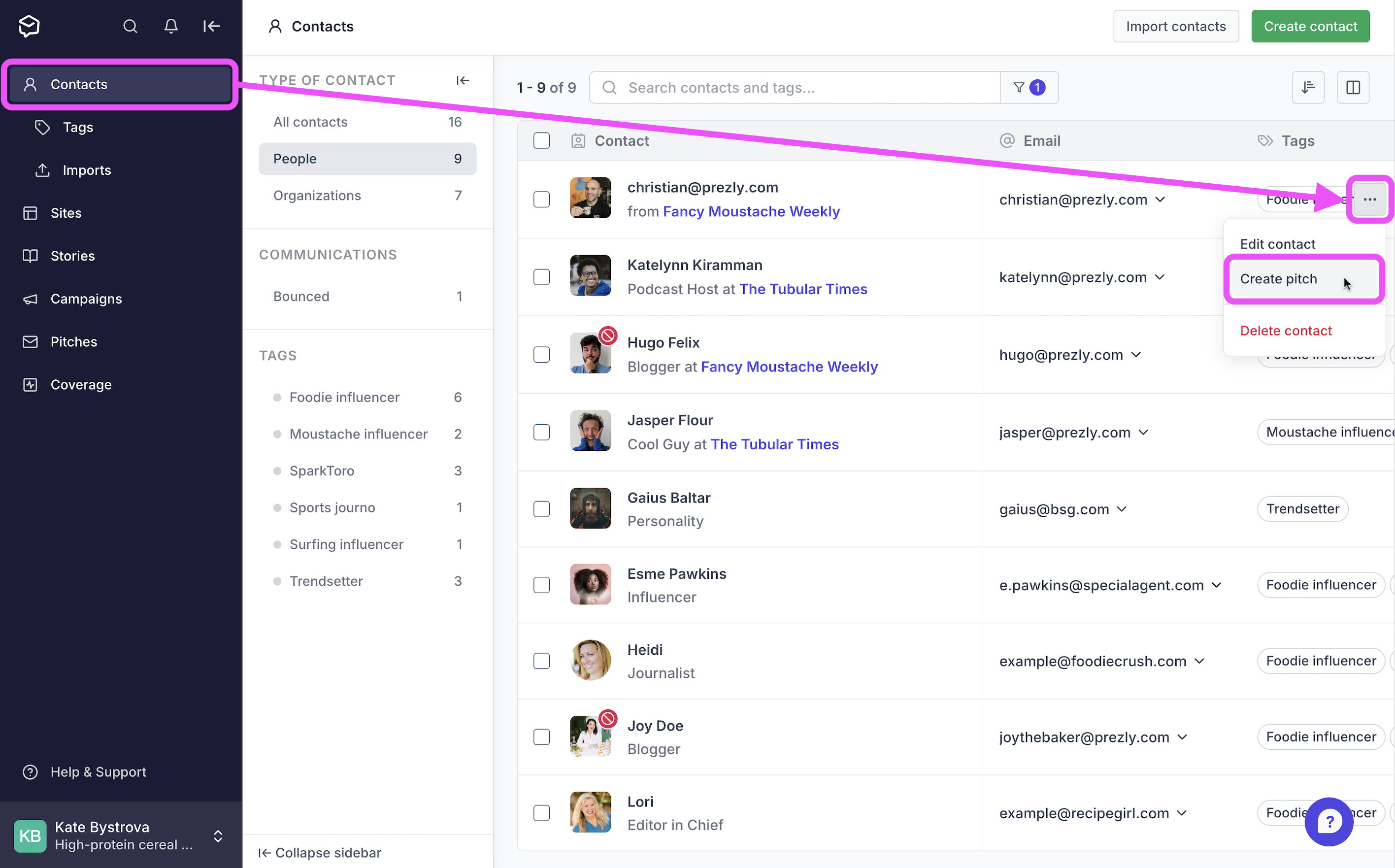Image resolution: width=1395 pixels, height=868 pixels.
Task: Toggle the select-all contacts checkbox
Action: point(541,141)
